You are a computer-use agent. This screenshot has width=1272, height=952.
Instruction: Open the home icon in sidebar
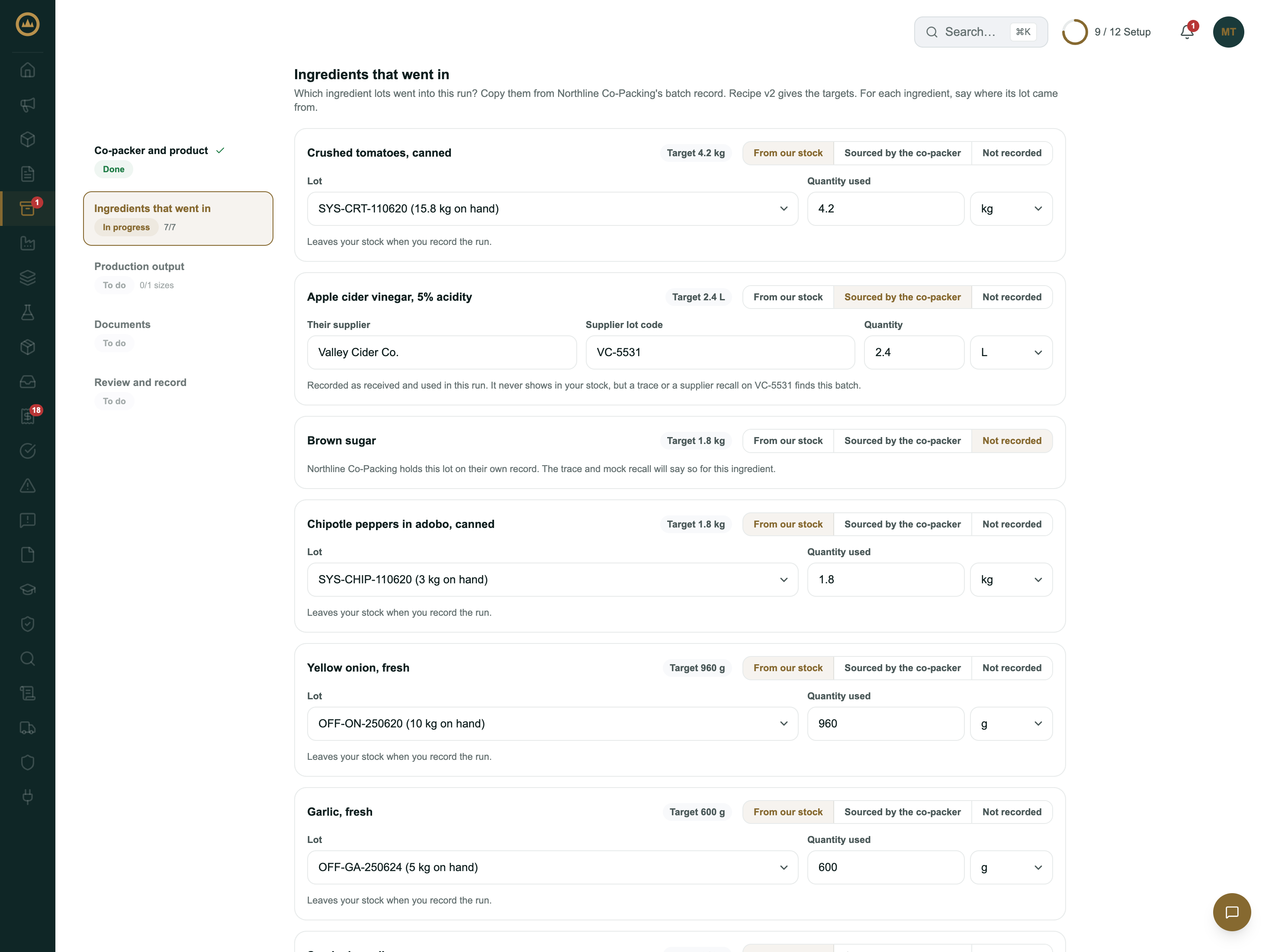[x=28, y=70]
